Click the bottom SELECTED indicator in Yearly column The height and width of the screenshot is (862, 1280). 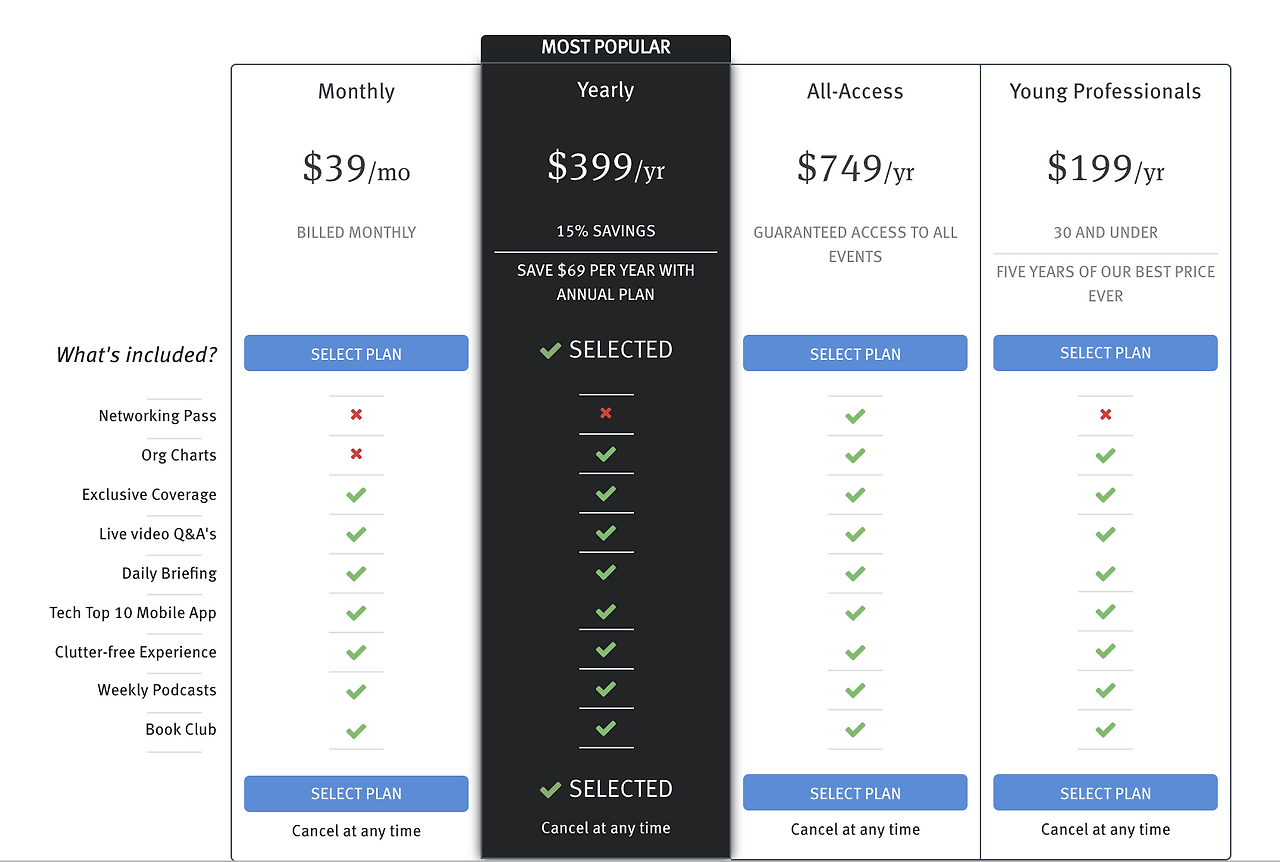[x=606, y=789]
